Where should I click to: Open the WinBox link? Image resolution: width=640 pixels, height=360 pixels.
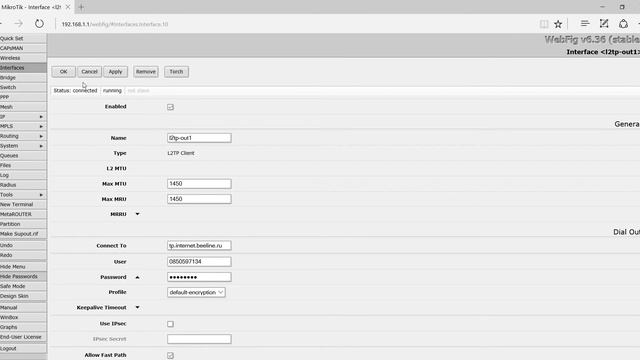point(23,317)
